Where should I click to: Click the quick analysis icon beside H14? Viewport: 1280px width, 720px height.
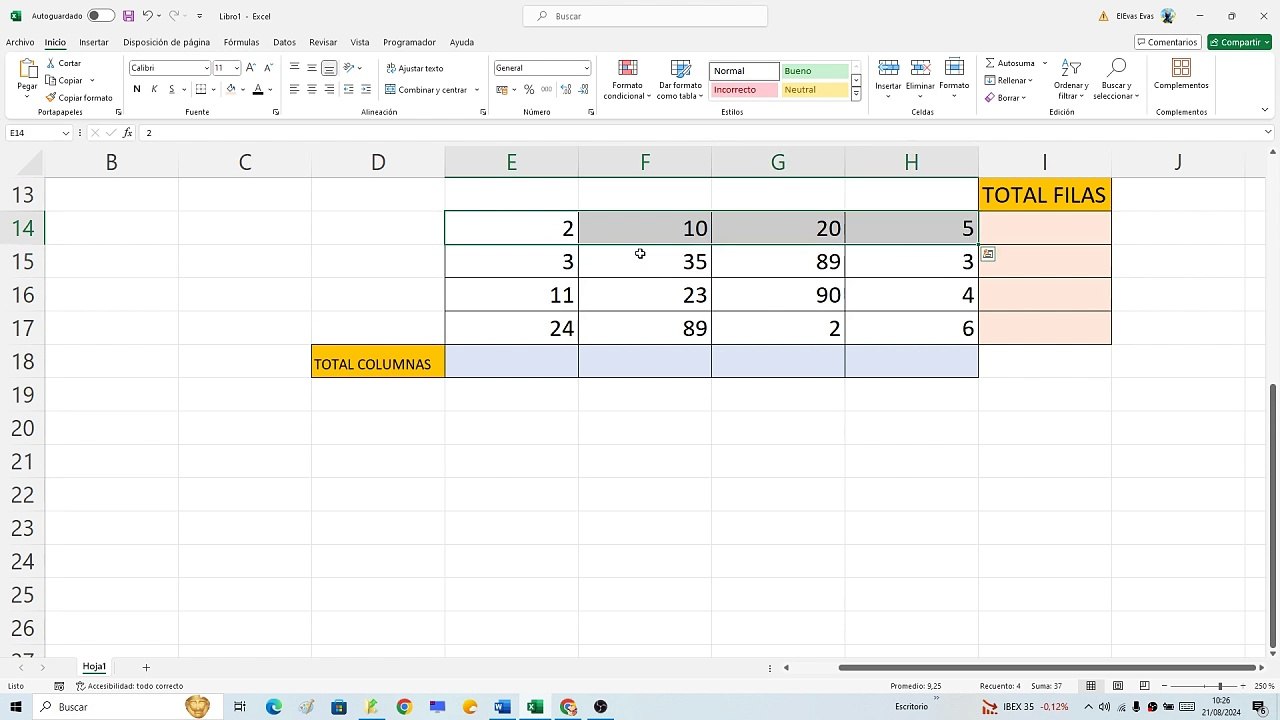click(x=988, y=254)
